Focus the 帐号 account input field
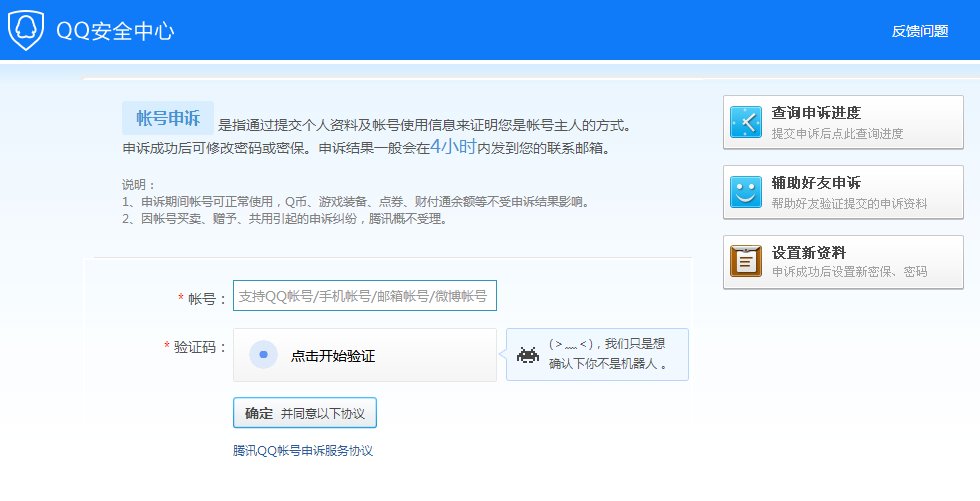Viewport: 980px width, 501px height. [x=365, y=295]
